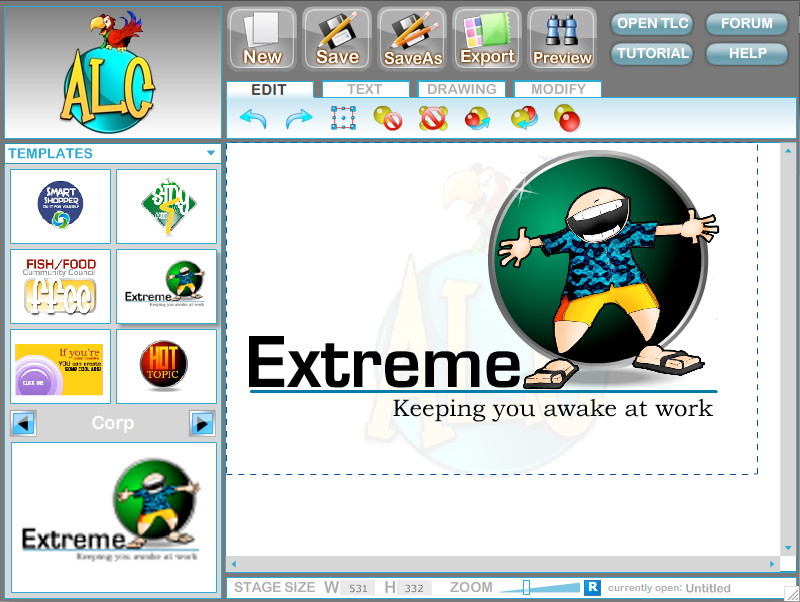This screenshot has height=602, width=800.
Task: Click the window resize grip corner
Action: (791, 593)
